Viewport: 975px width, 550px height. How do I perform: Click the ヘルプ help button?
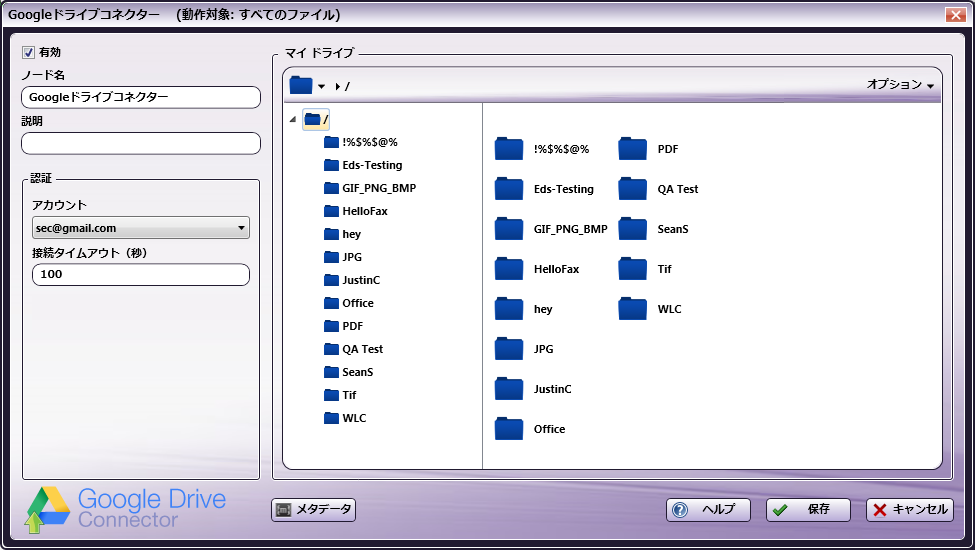tap(708, 510)
